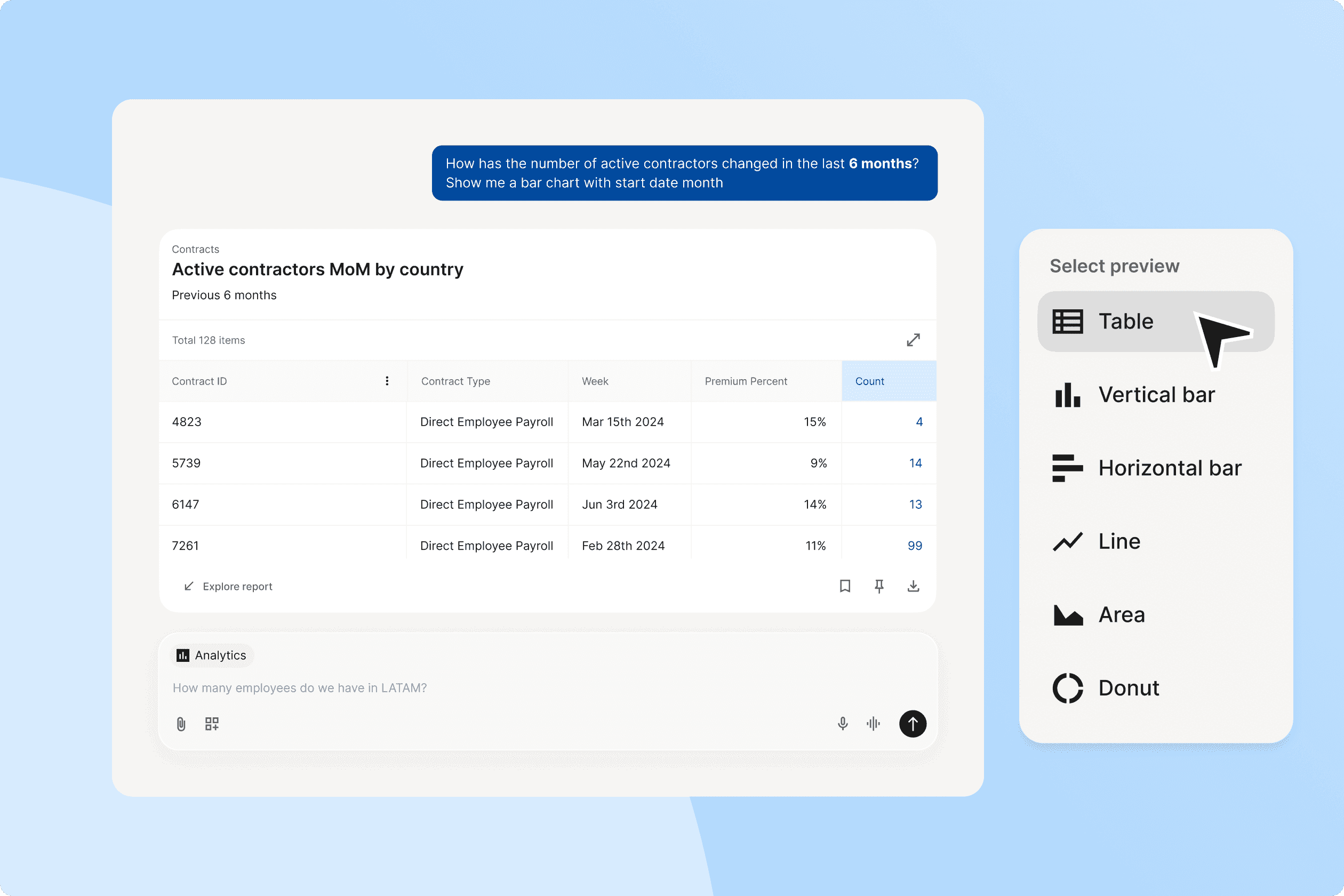Click the Previous 6 months subtitle
1344x896 pixels.
point(224,295)
